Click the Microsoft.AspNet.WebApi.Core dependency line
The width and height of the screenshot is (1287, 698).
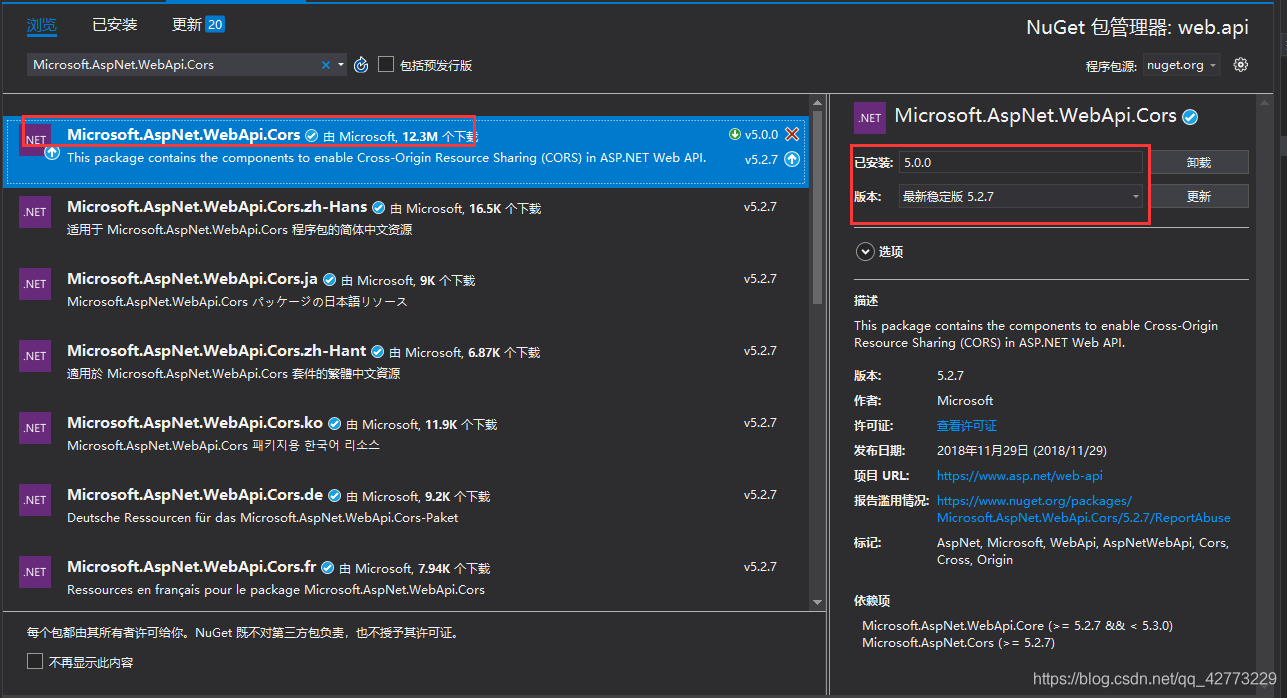coord(1017,626)
